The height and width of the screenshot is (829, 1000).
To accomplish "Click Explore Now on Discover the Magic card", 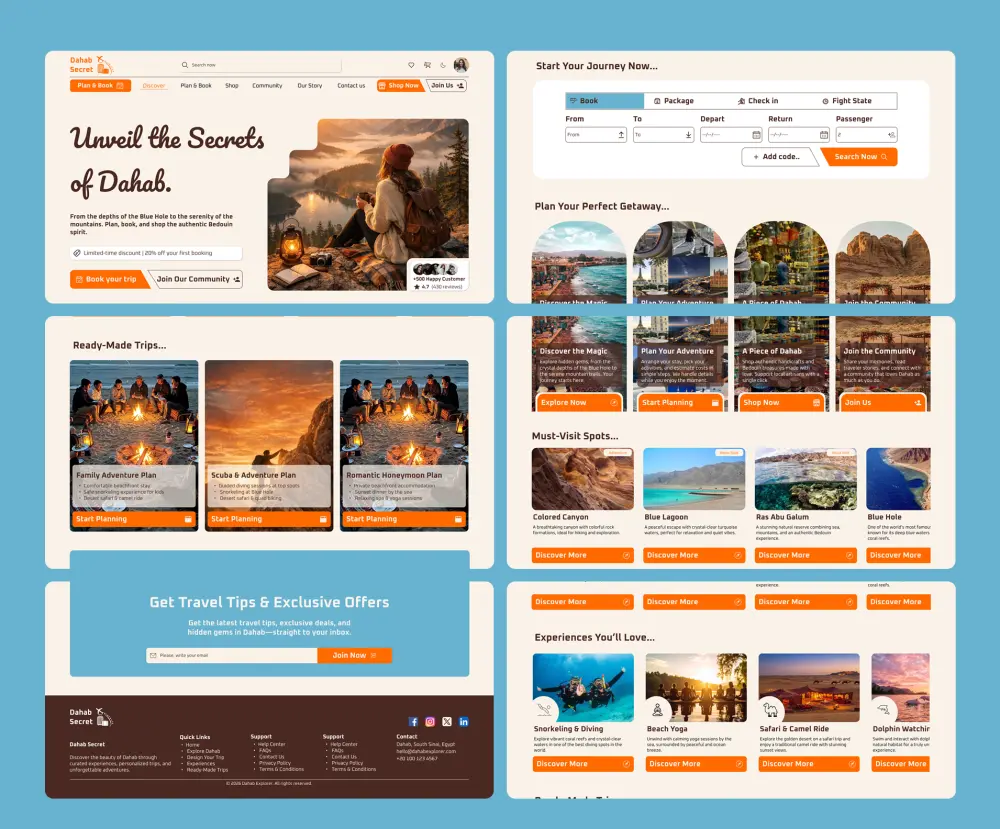I will pyautogui.click(x=578, y=402).
